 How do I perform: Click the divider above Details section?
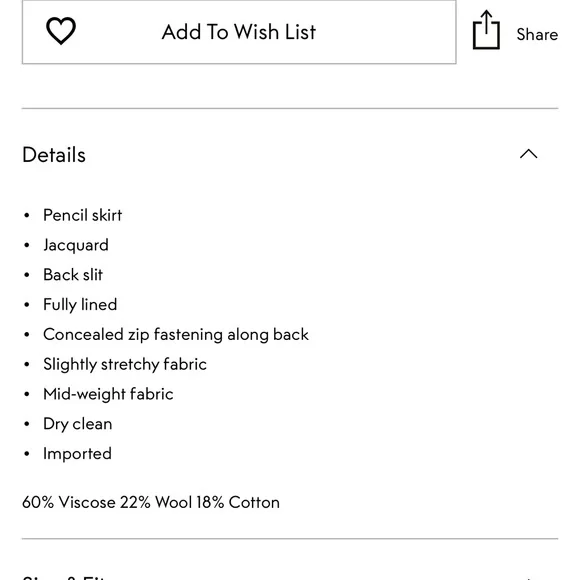(x=290, y=108)
